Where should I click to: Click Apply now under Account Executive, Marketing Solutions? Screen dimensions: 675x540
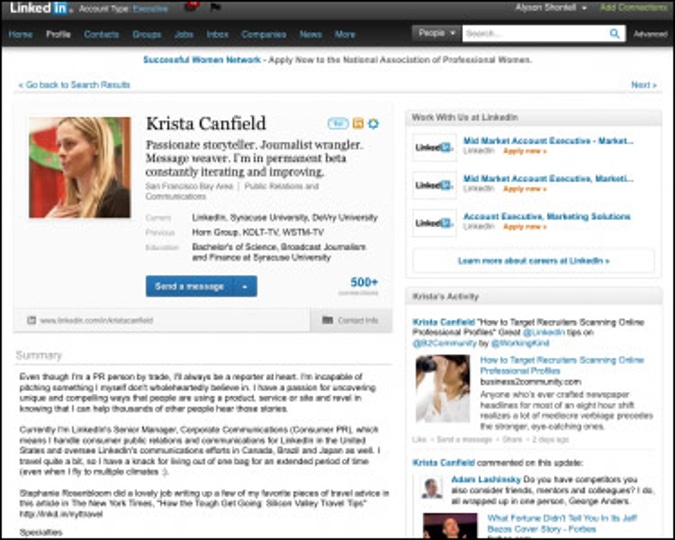[525, 227]
